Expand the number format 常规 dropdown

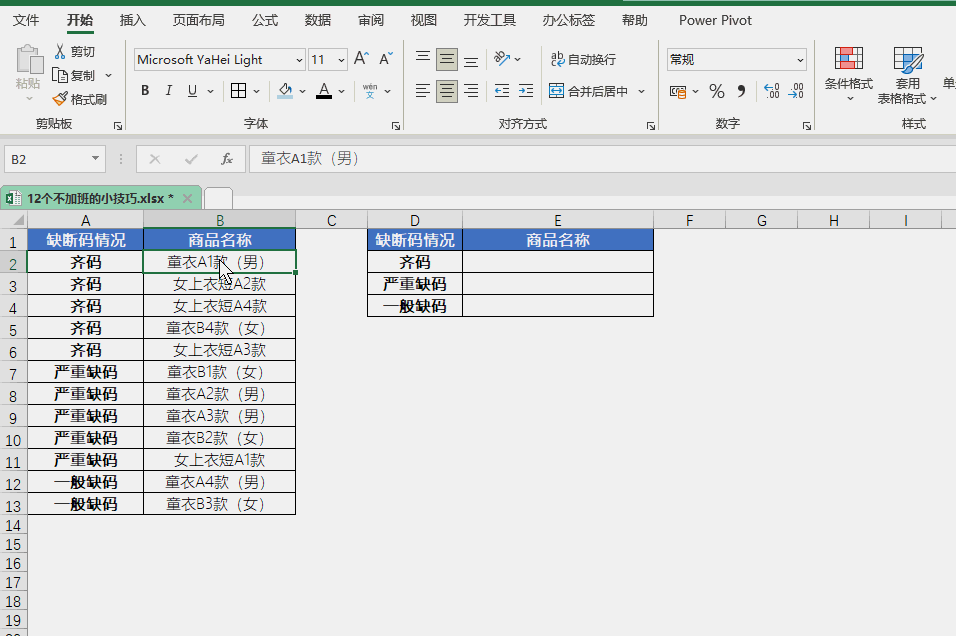coord(800,60)
